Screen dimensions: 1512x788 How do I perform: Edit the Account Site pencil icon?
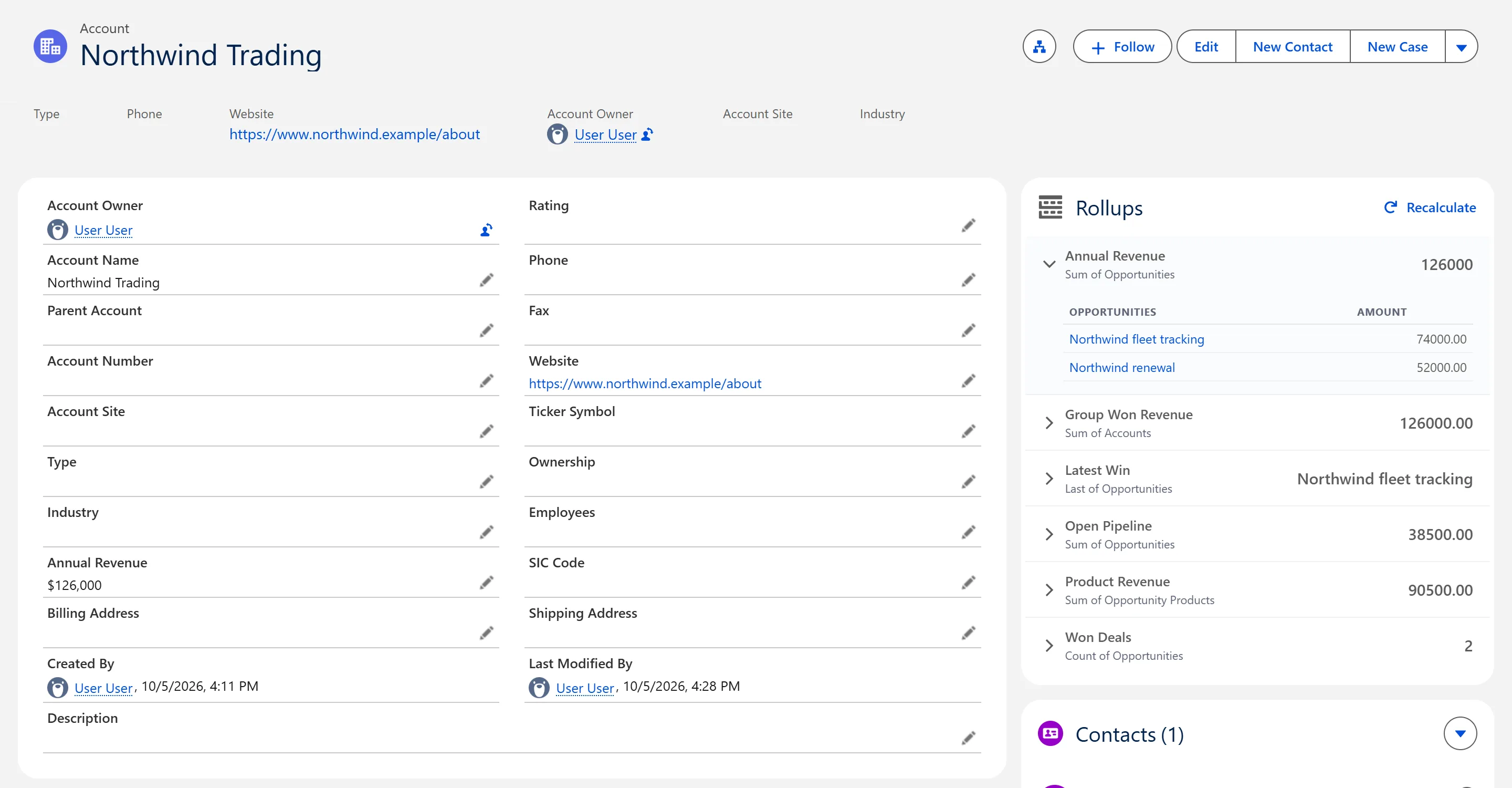[x=486, y=432]
